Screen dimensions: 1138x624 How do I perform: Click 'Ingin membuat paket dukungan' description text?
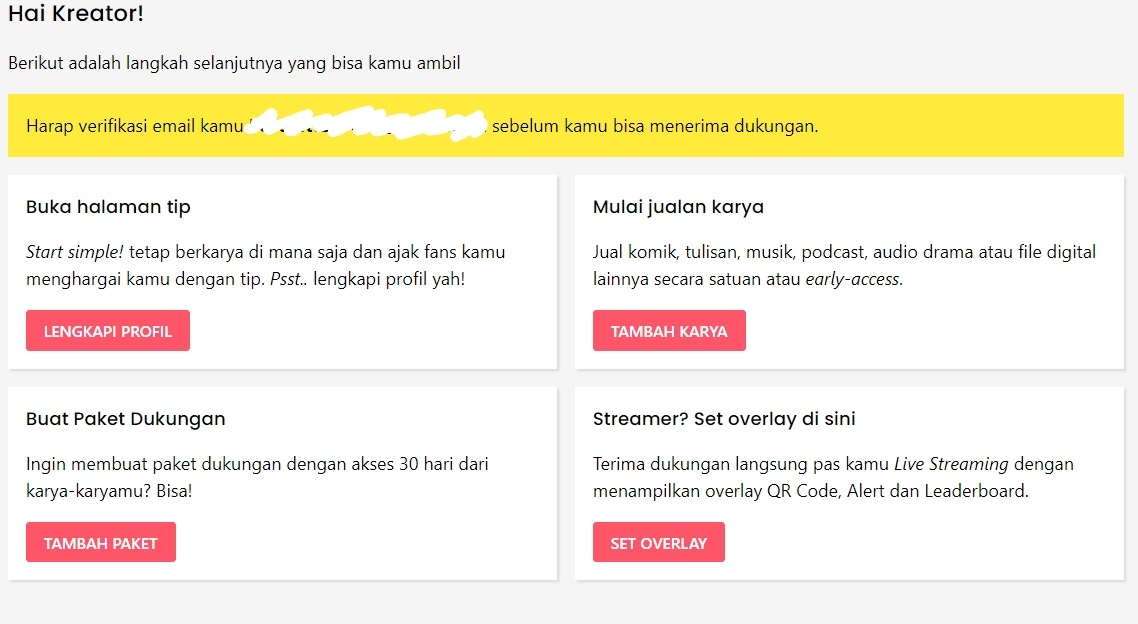point(257,464)
